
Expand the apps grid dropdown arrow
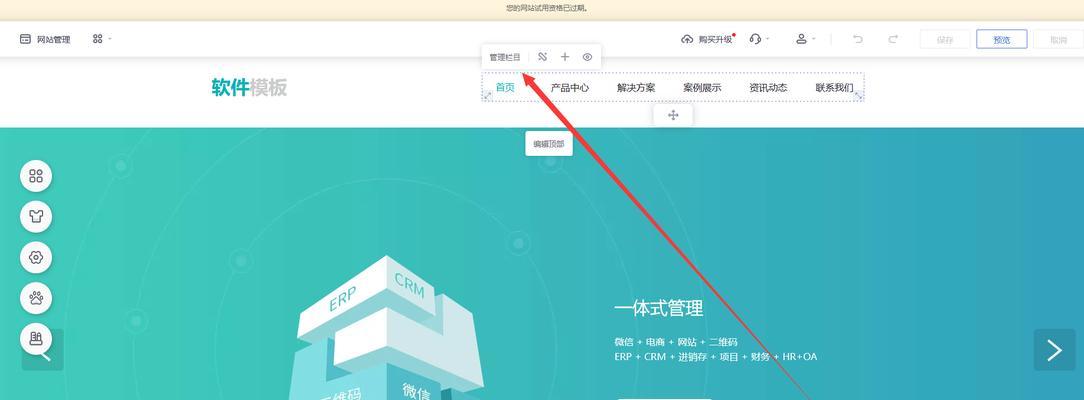click(x=110, y=39)
